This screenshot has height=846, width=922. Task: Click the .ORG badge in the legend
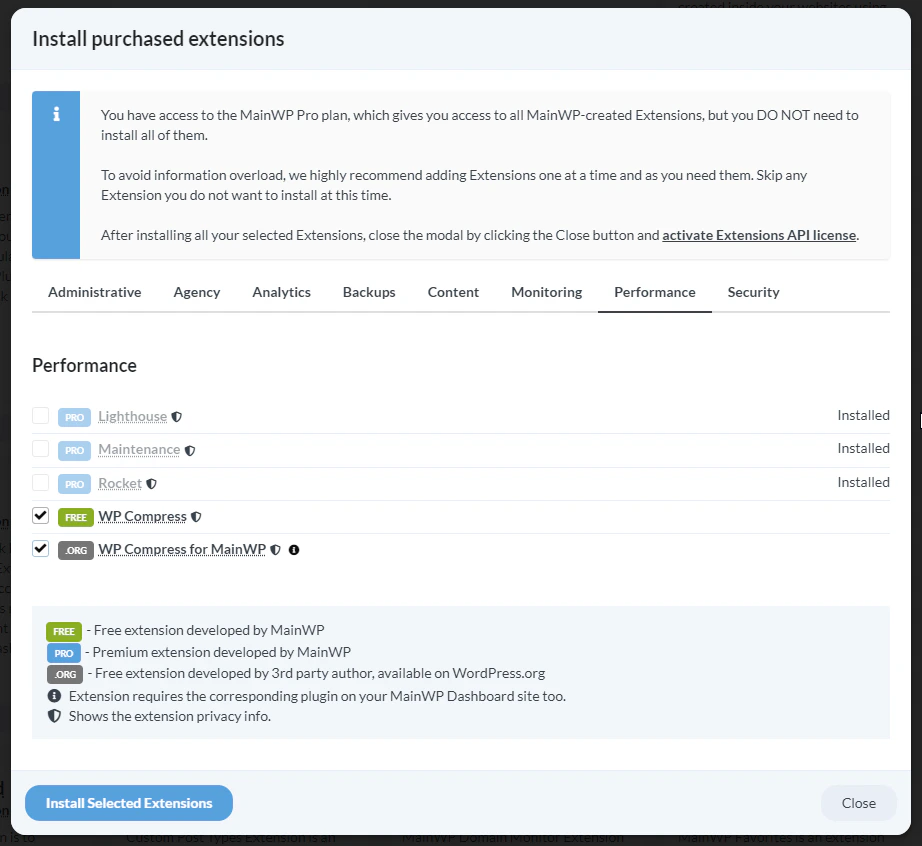click(65, 674)
